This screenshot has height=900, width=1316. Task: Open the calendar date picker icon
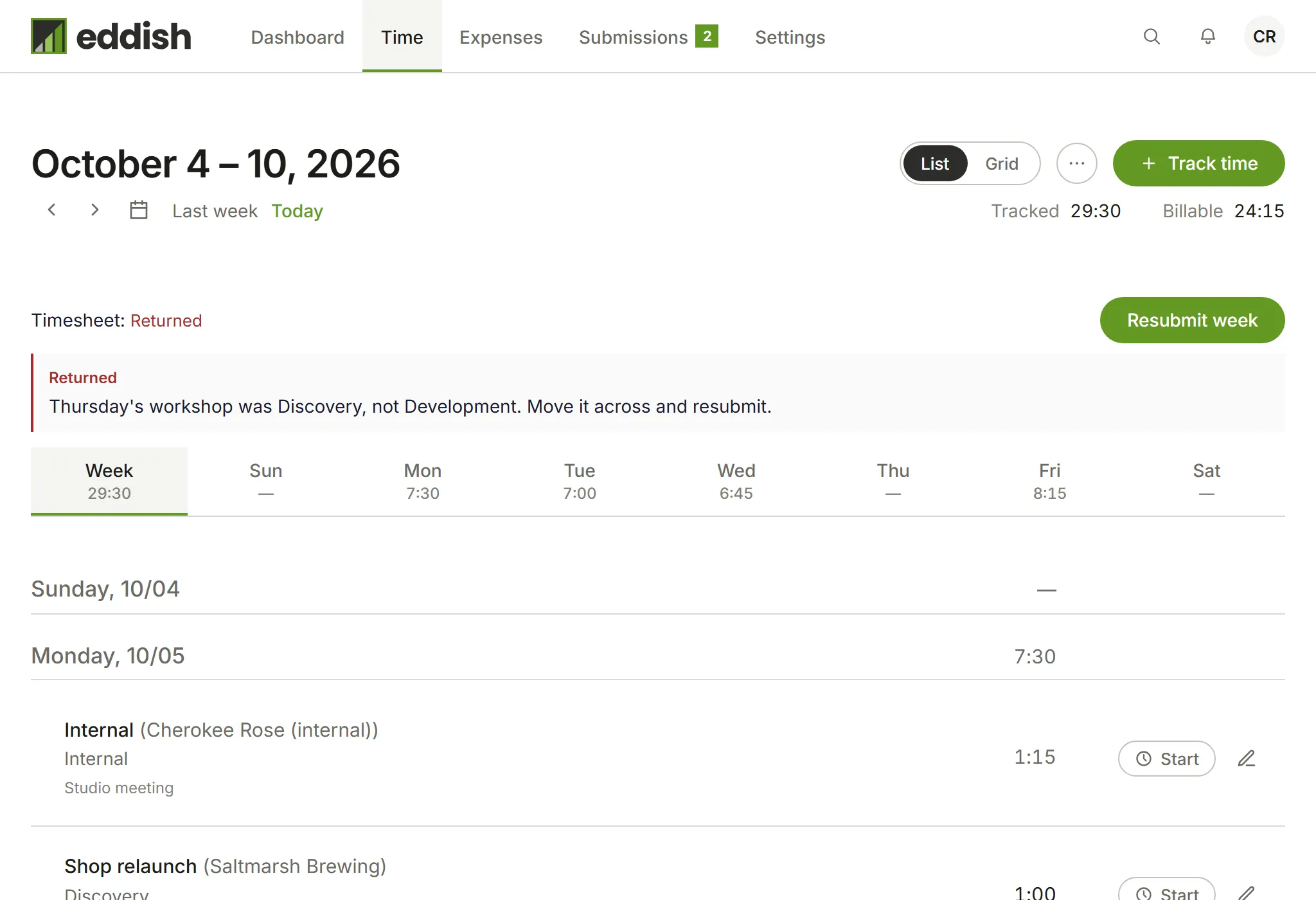coord(139,210)
